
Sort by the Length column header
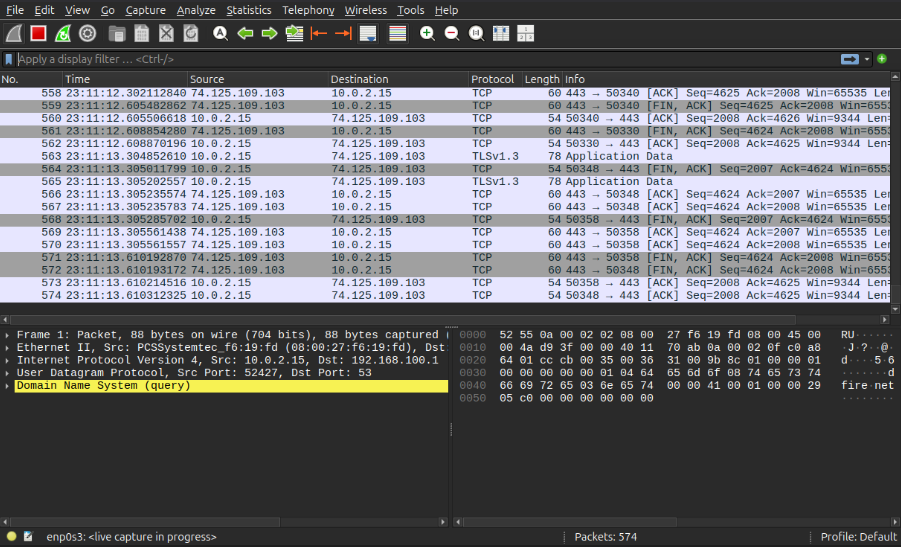pos(542,79)
